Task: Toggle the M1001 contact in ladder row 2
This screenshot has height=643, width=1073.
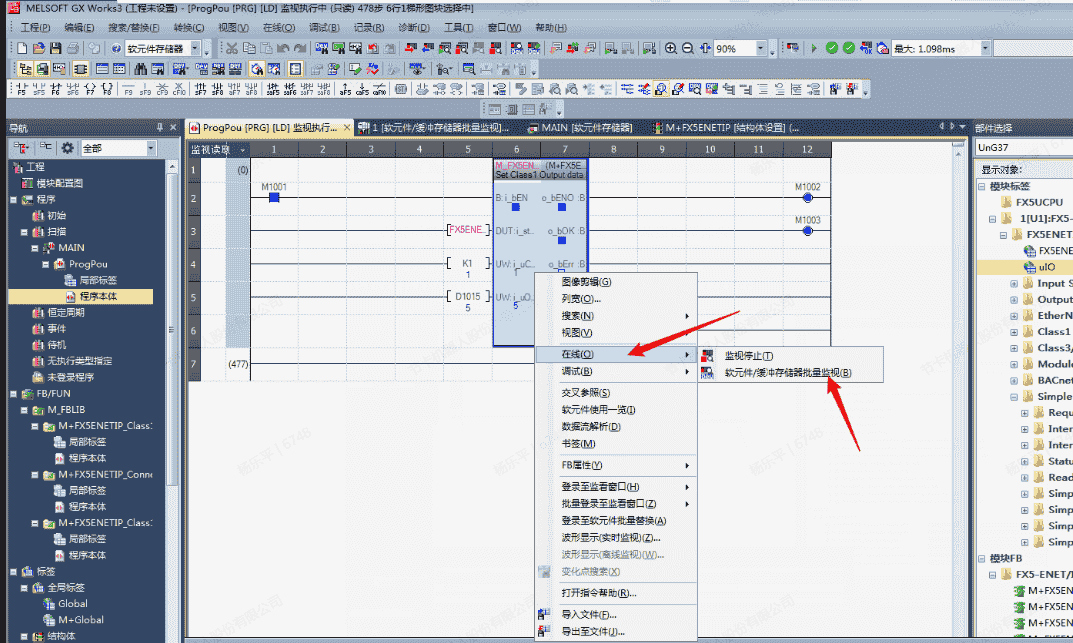Action: pyautogui.click(x=274, y=197)
